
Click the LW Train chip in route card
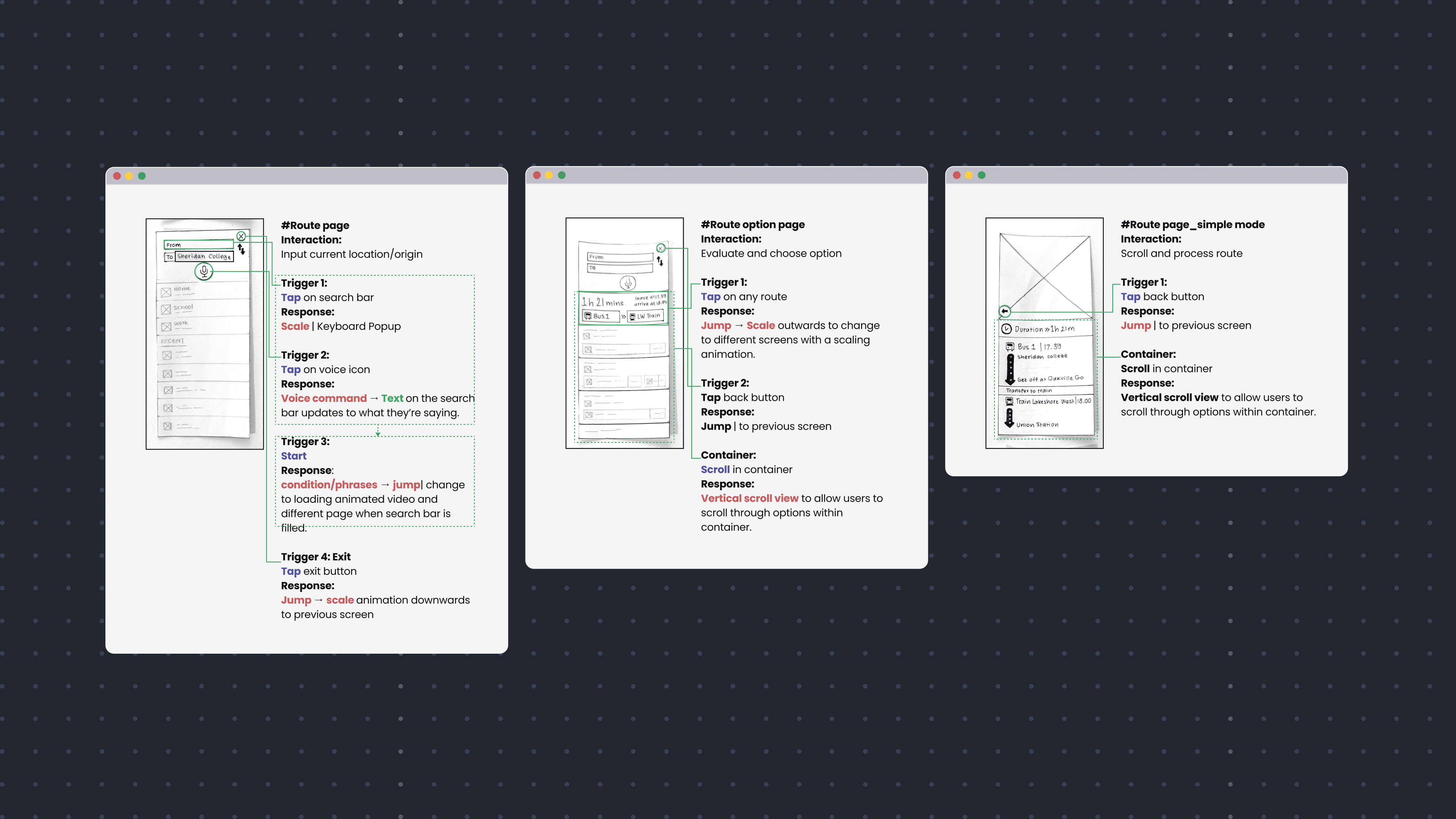pos(645,316)
